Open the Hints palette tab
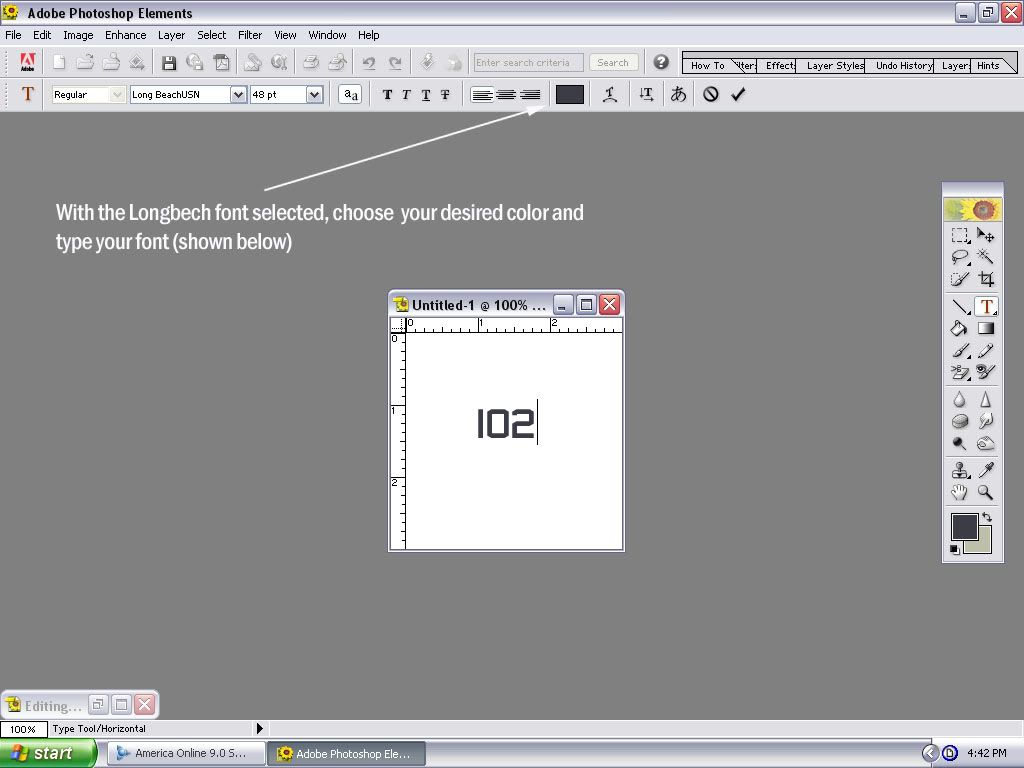This screenshot has width=1024, height=768. tap(988, 65)
